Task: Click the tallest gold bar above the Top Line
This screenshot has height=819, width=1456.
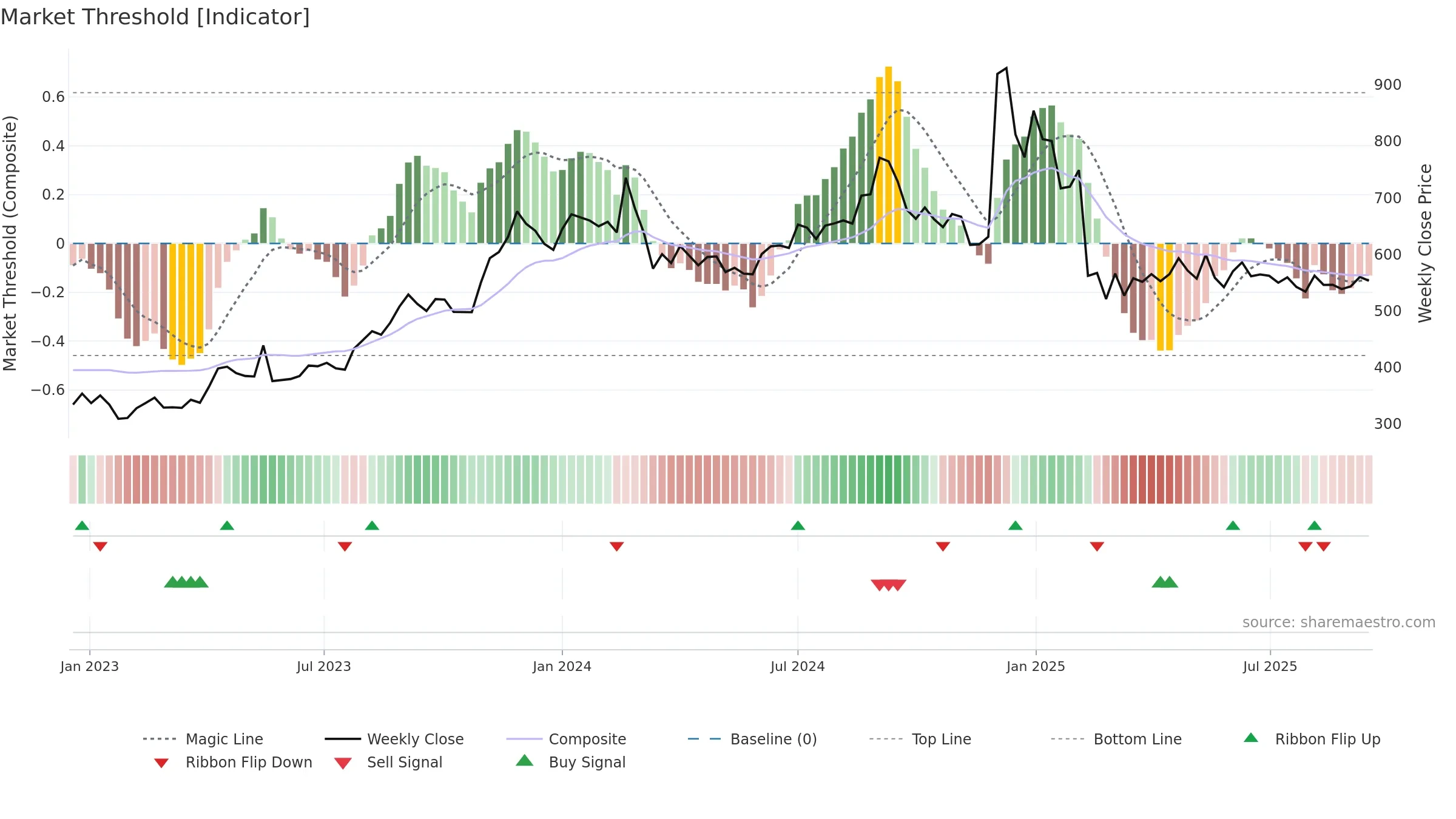Action: click(888, 155)
